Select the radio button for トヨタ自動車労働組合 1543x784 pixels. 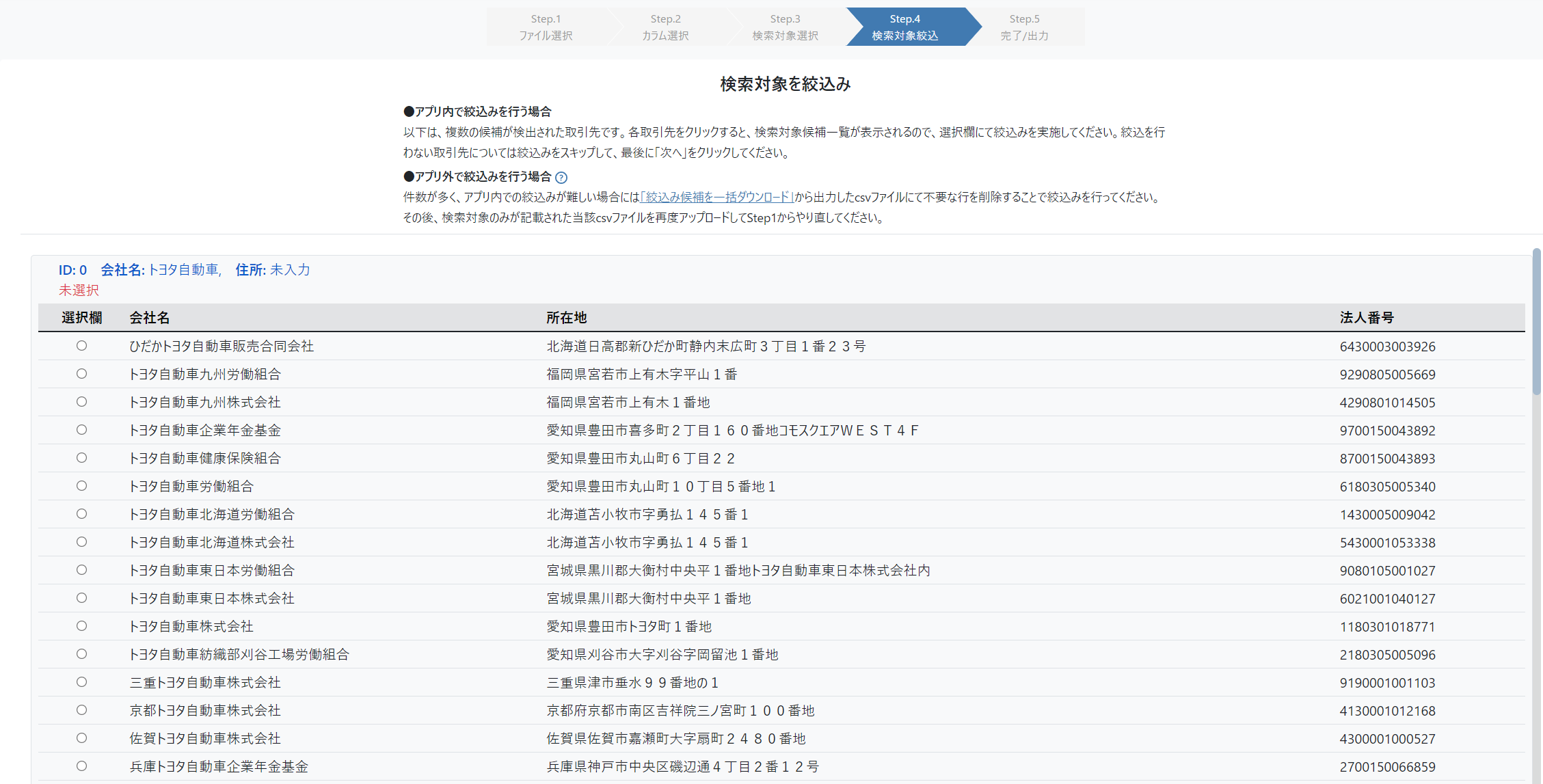[82, 486]
